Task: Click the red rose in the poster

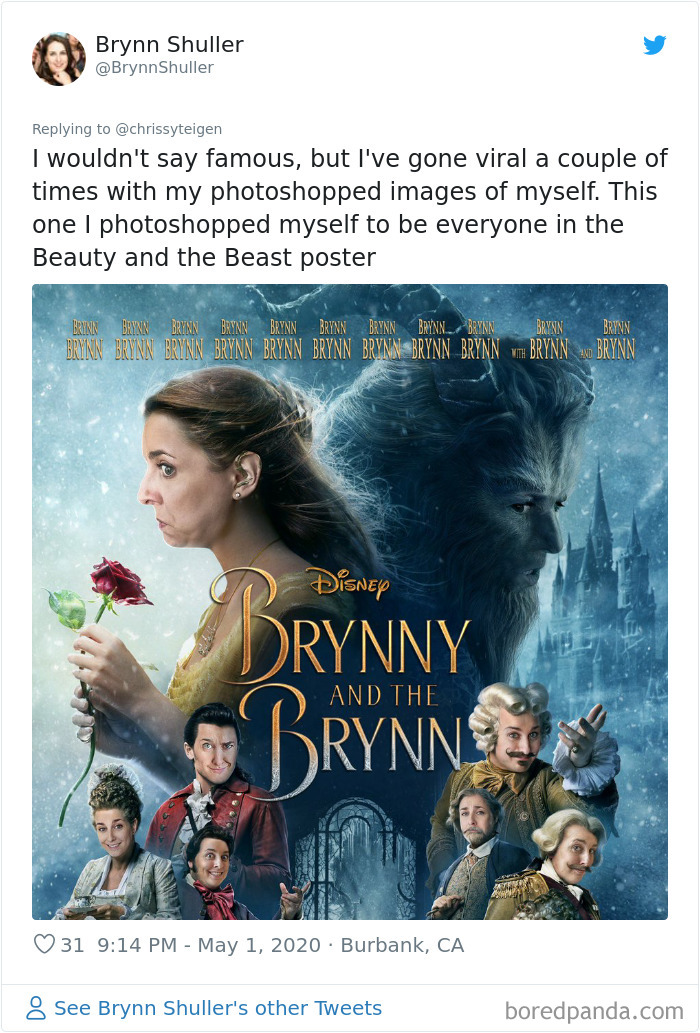Action: (119, 581)
